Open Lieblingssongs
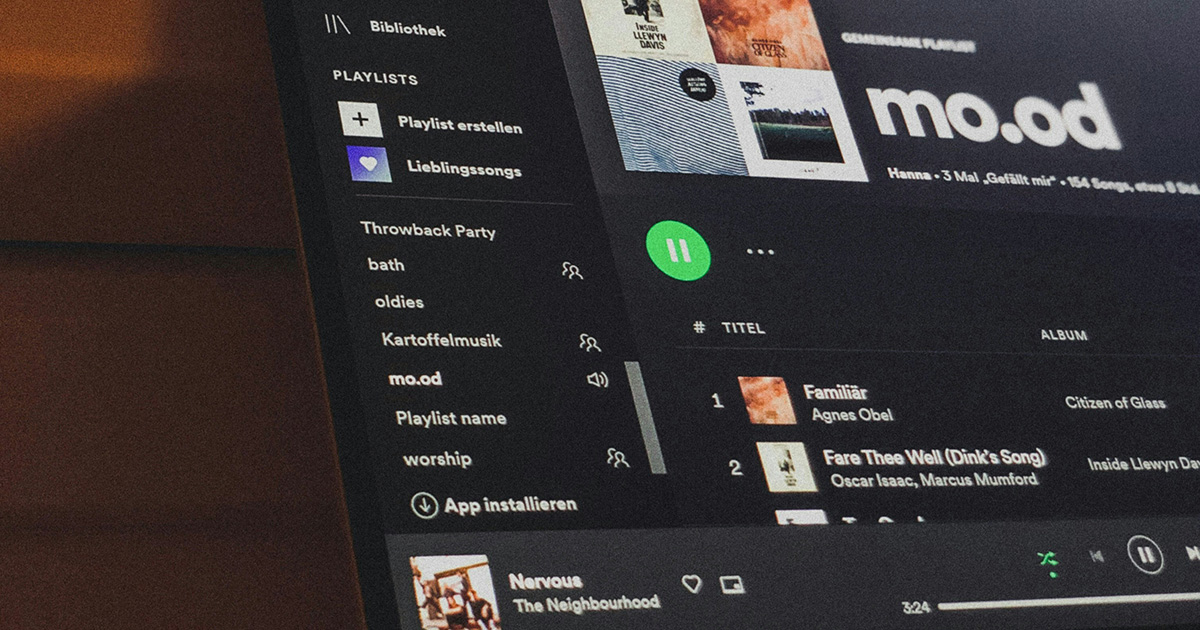The height and width of the screenshot is (630, 1200). 464,168
